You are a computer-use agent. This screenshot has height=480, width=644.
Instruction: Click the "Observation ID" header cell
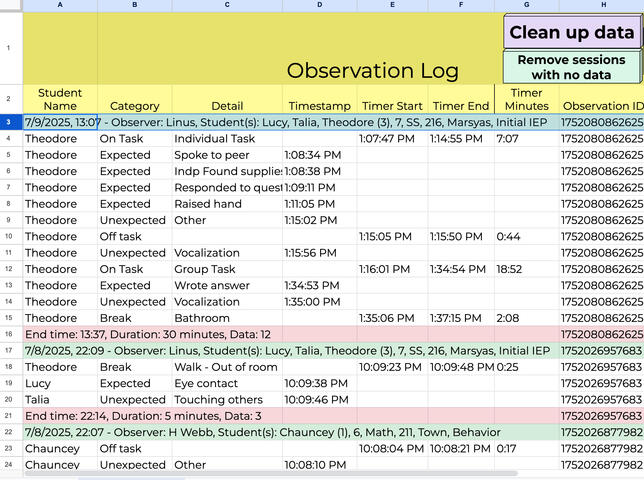602,106
